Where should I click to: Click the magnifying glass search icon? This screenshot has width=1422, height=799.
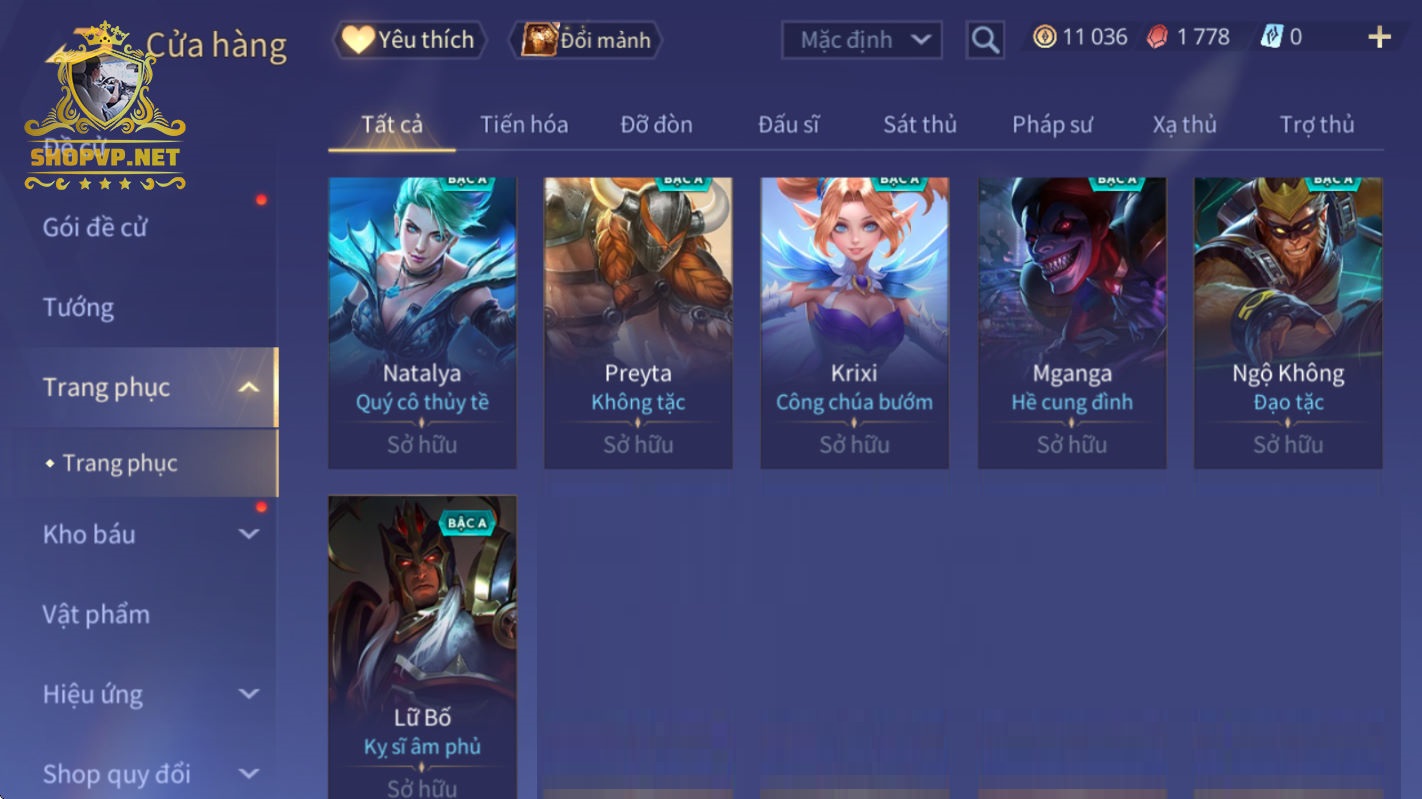click(985, 40)
